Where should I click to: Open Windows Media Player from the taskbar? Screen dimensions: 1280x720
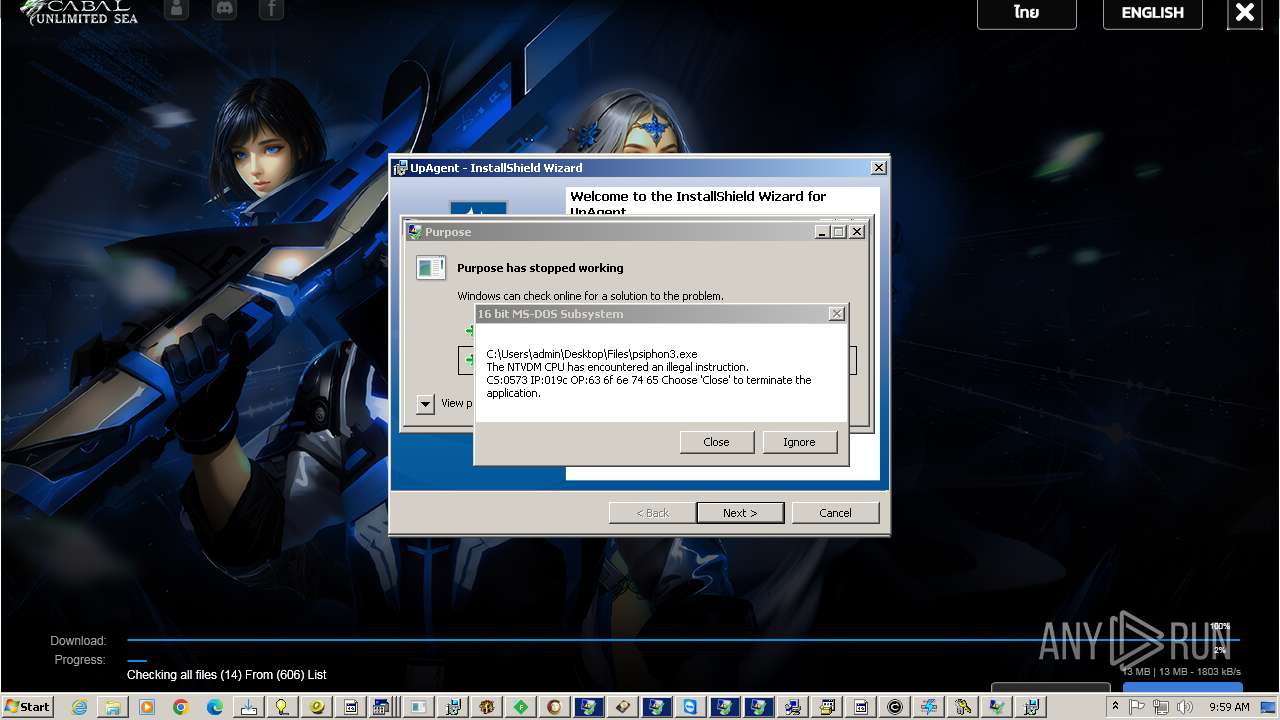[x=147, y=707]
